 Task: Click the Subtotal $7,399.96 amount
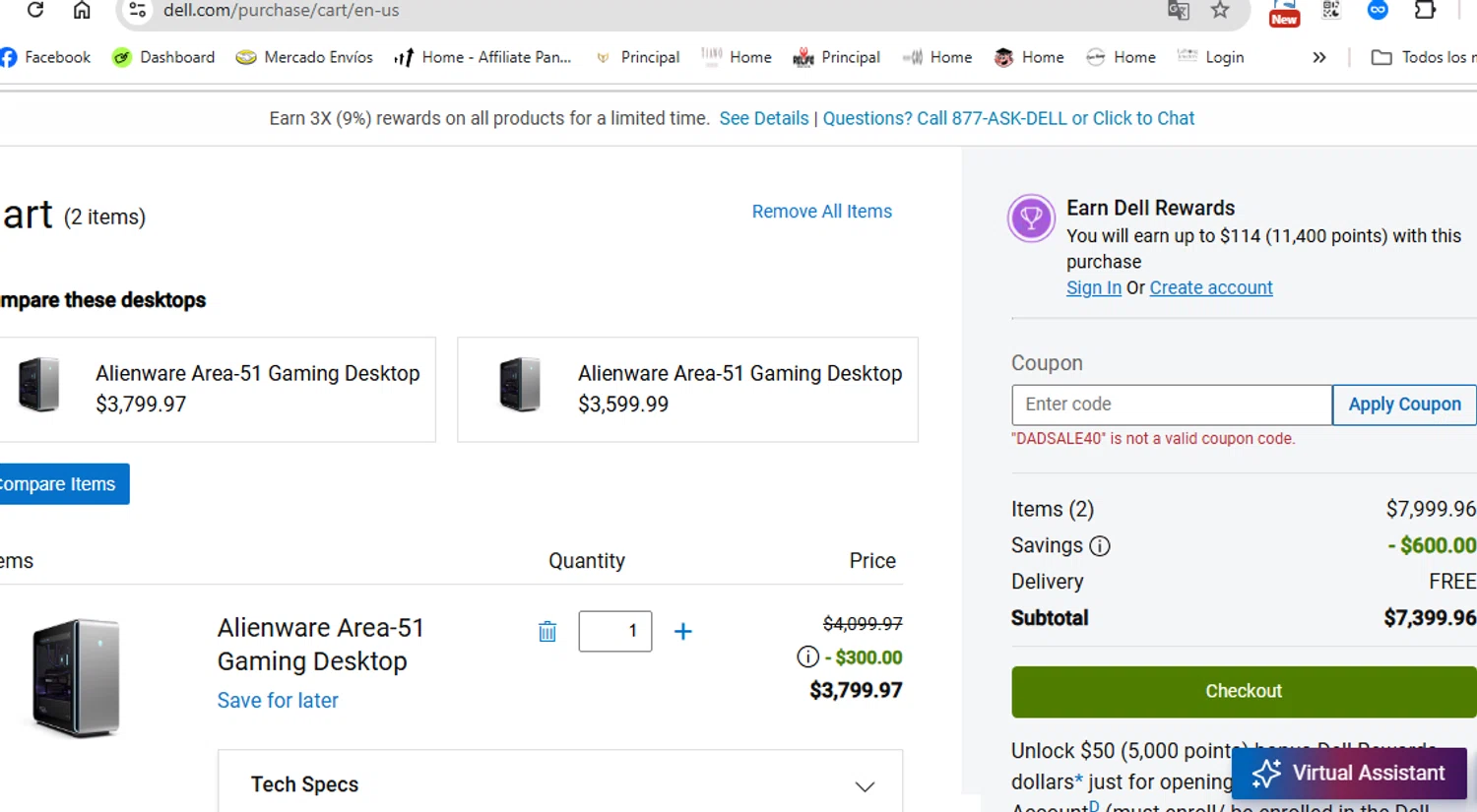(x=1430, y=617)
